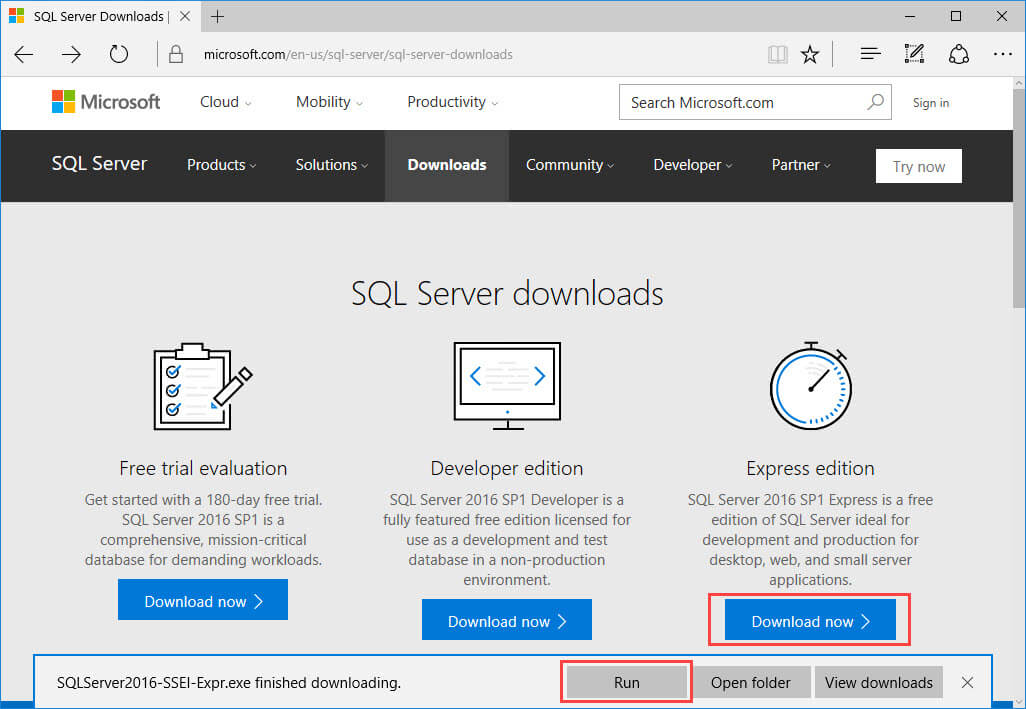Image resolution: width=1026 pixels, height=709 pixels.
Task: Click the Developer edition monitor icon
Action: pyautogui.click(x=507, y=386)
